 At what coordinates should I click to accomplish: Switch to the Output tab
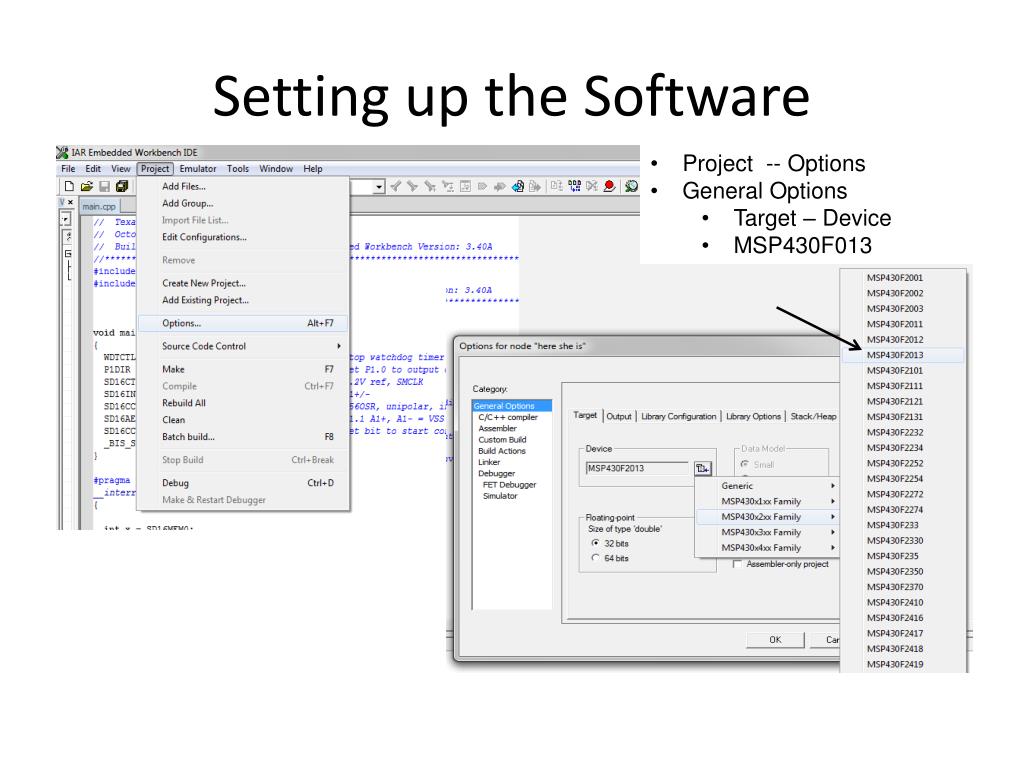[x=618, y=416]
